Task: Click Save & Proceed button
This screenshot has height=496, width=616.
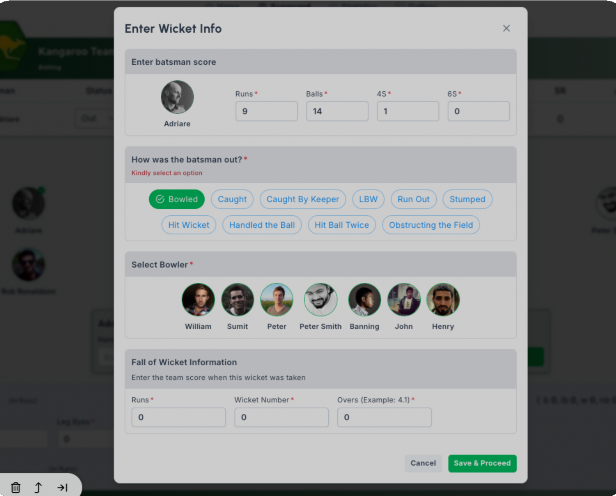Action: (x=482, y=463)
